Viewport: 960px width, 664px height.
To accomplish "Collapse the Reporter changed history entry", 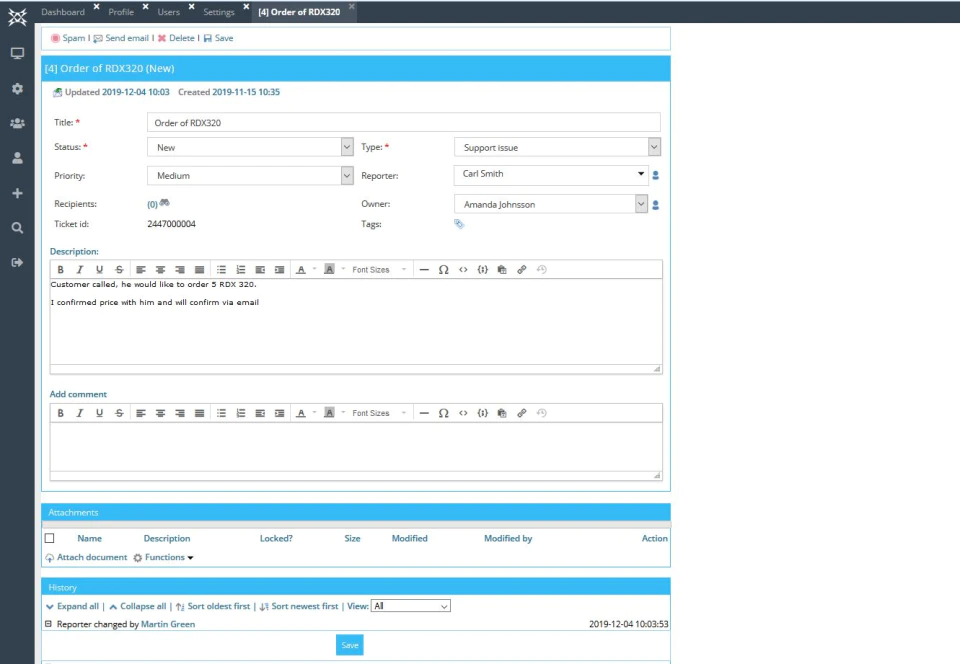I will pyautogui.click(x=48, y=624).
